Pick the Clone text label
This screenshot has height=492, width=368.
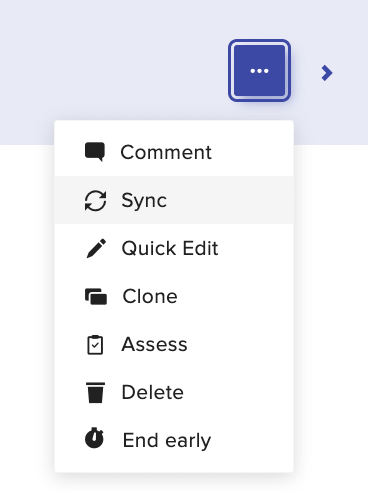[150, 296]
